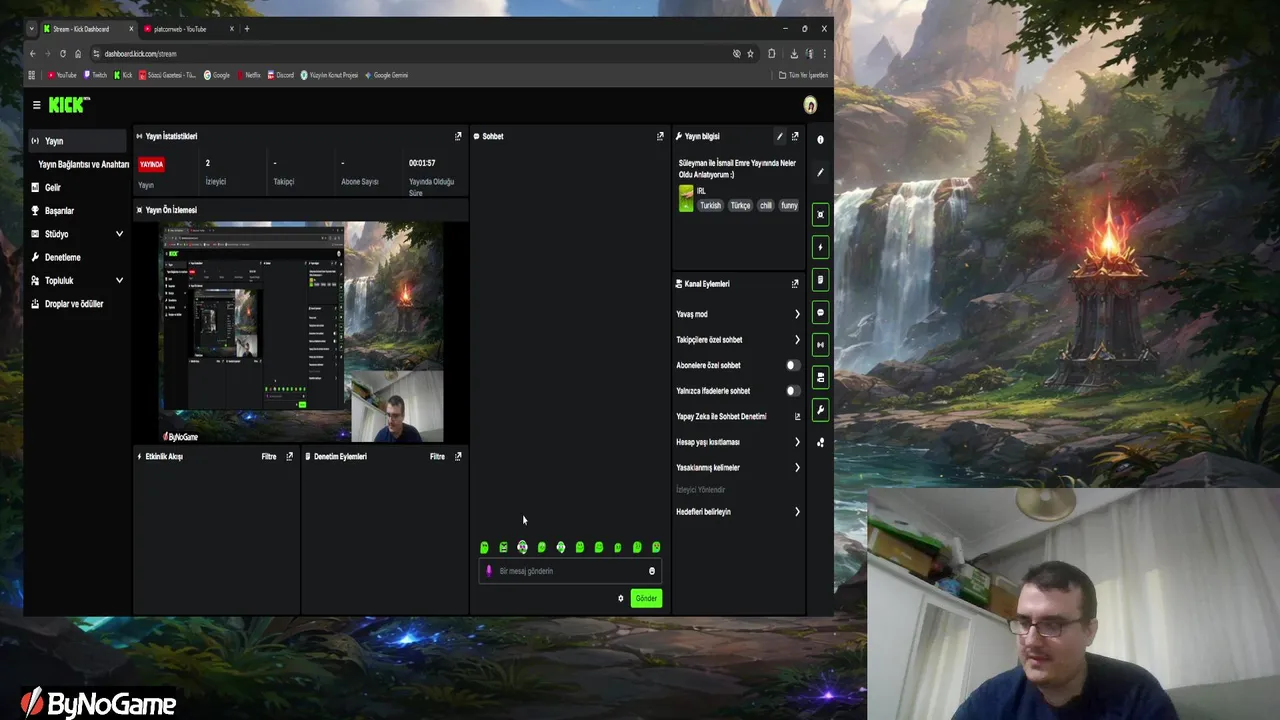This screenshot has height=720, width=1280.
Task: Click the chill tag
Action: 766,206
